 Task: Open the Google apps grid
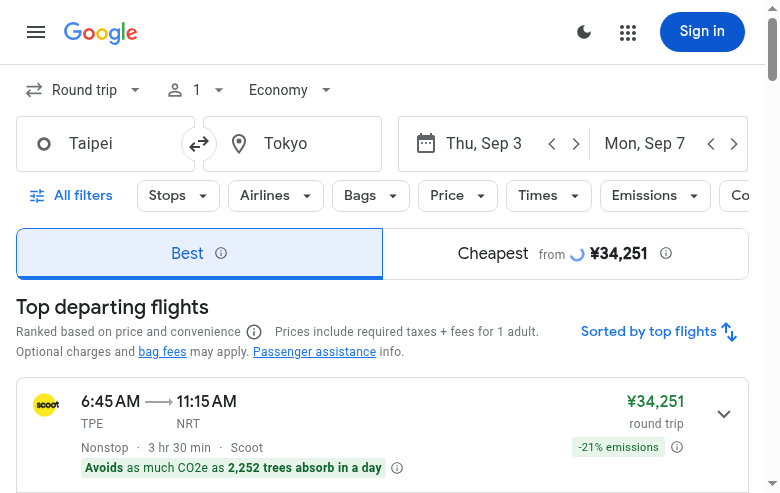[x=628, y=32]
